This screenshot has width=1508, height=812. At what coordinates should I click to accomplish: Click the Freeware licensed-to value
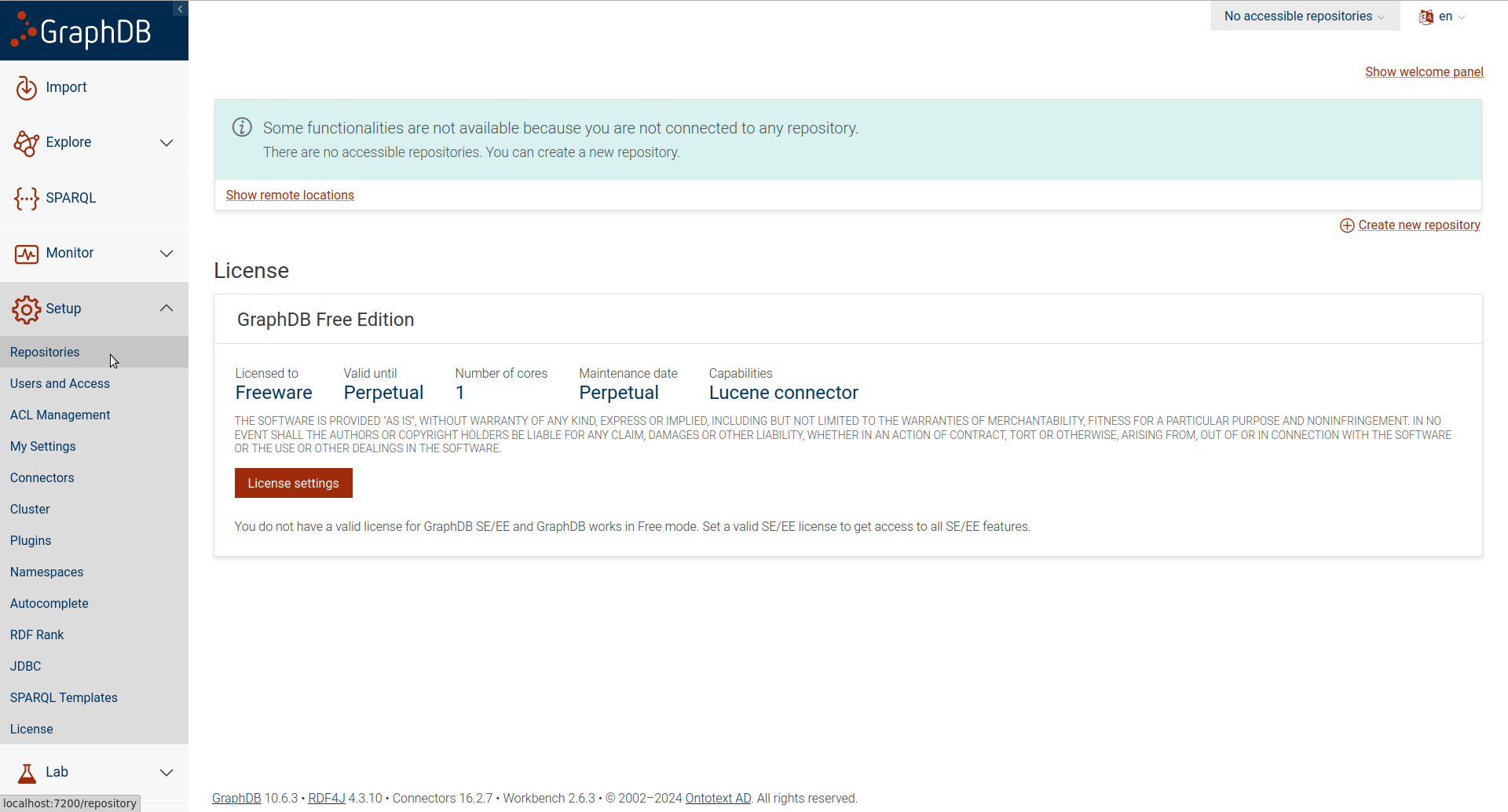[x=273, y=393]
